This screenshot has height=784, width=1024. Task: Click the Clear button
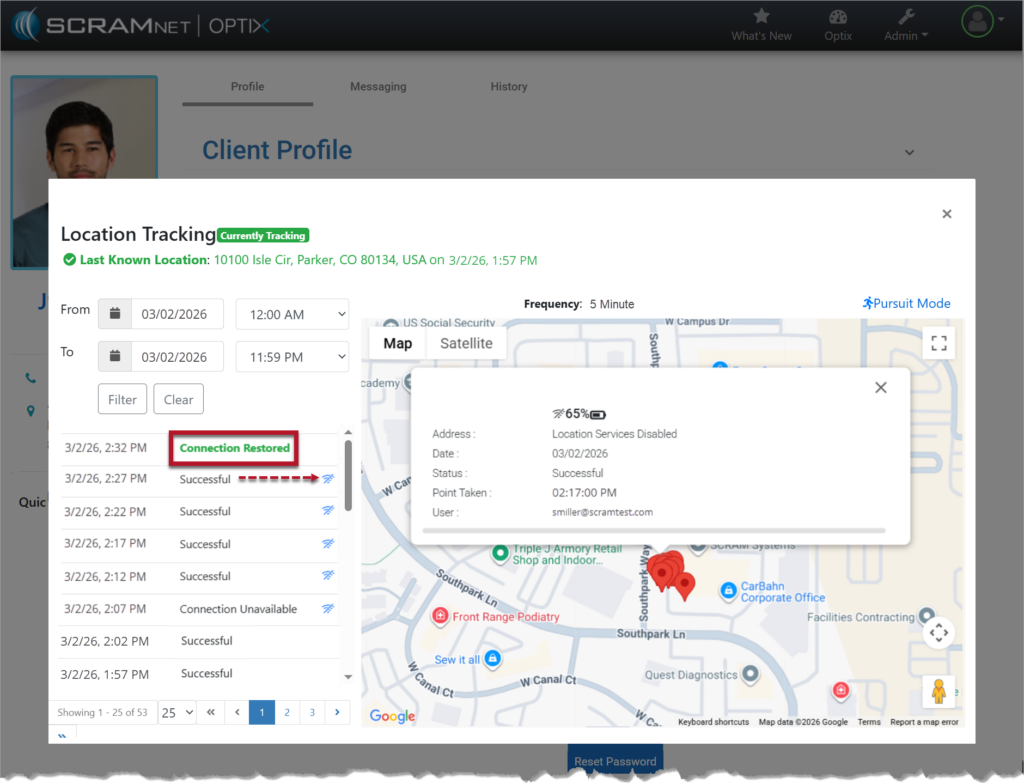178,399
